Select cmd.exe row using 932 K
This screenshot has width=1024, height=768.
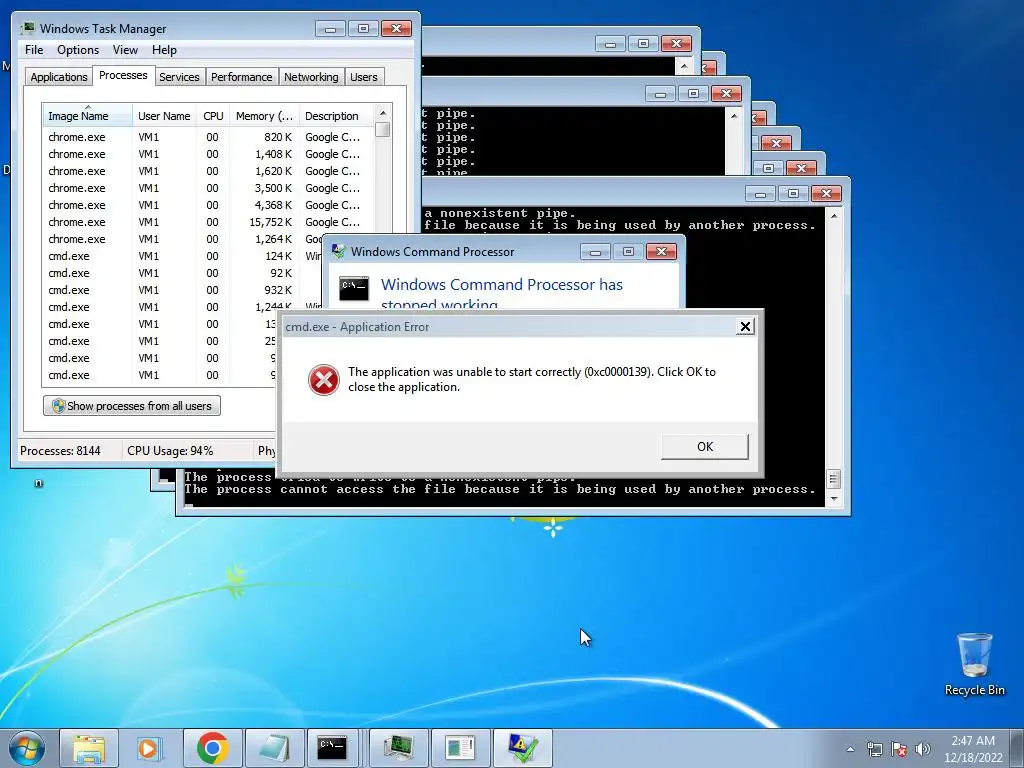pos(183,290)
